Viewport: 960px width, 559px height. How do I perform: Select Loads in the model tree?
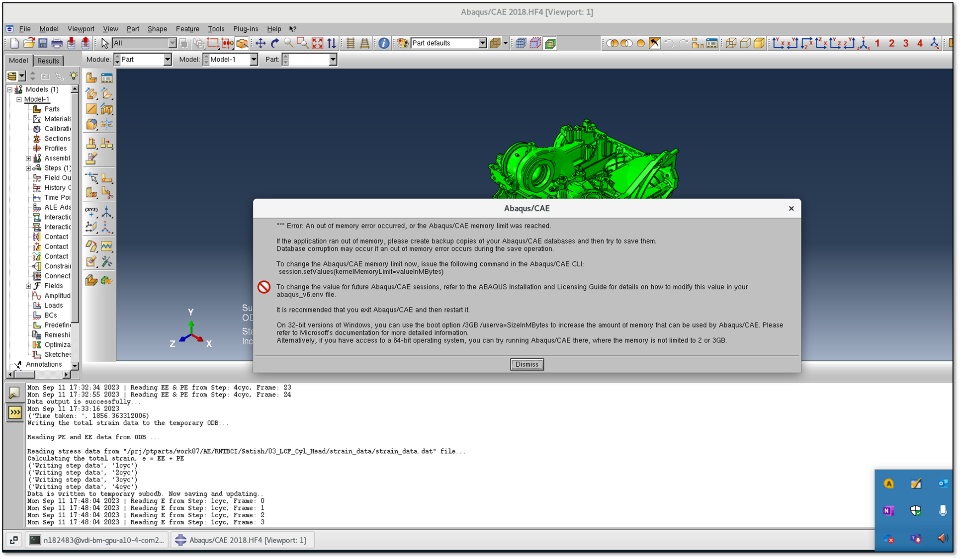53,306
